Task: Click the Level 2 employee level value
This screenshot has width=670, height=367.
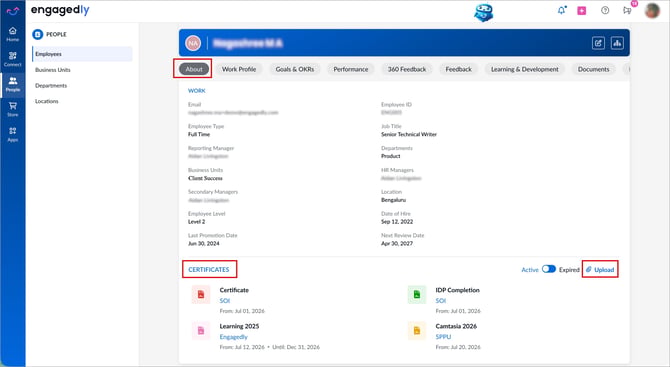Action: coord(197,222)
